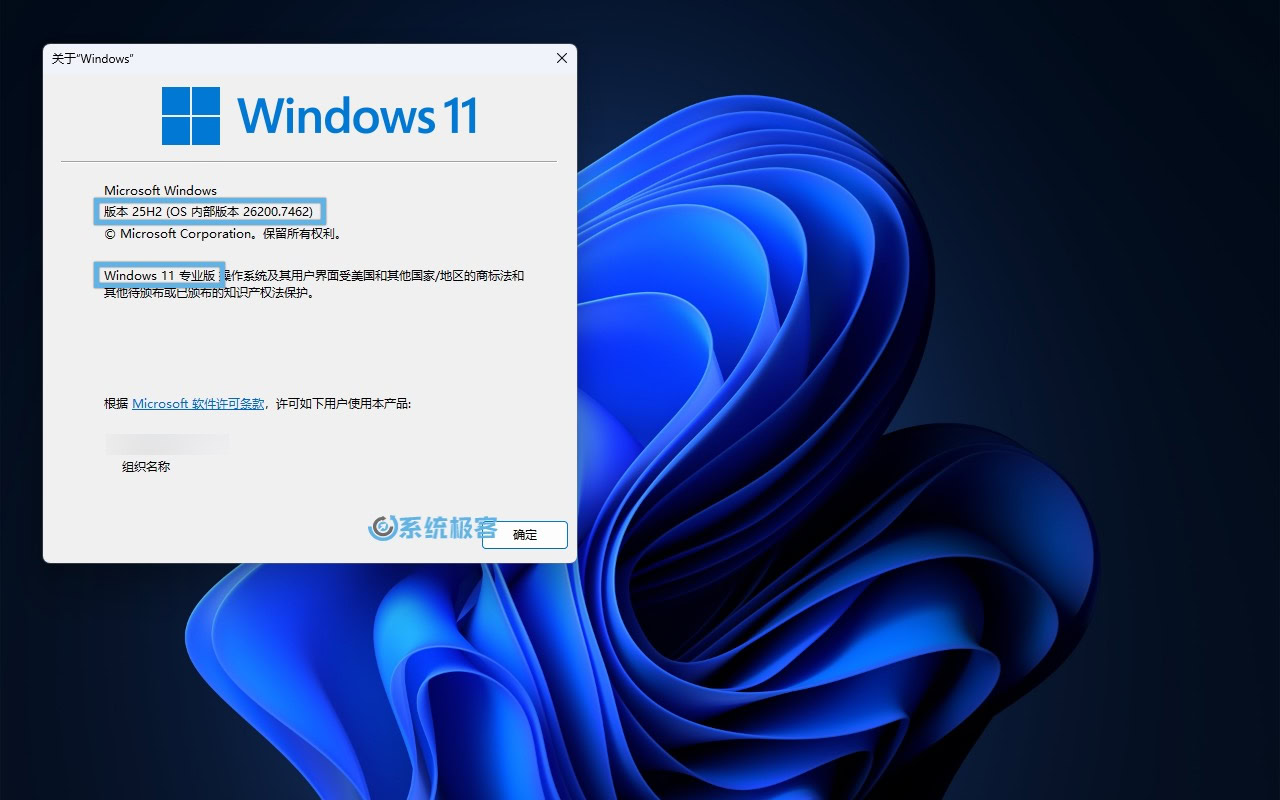The width and height of the screenshot is (1280, 800).
Task: Click the large Windows 11 wordmark
Action: (357, 116)
